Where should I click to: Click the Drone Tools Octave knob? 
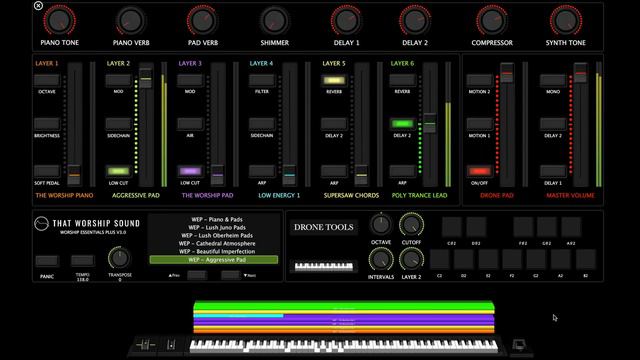tap(381, 225)
